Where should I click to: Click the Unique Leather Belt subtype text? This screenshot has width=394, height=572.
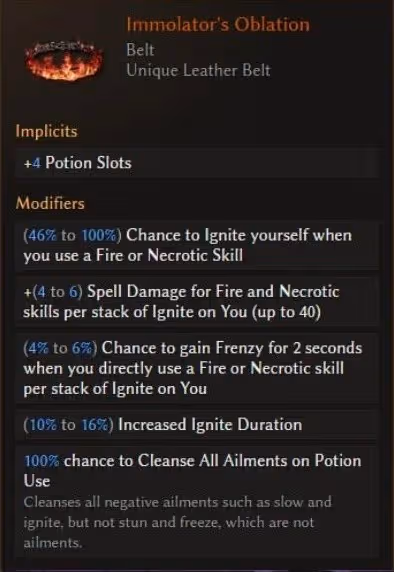click(198, 70)
